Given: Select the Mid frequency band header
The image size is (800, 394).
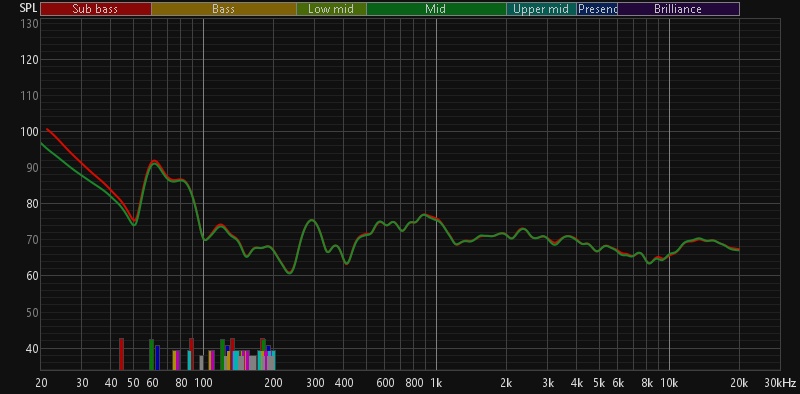Looking at the screenshot, I should click(x=436, y=9).
